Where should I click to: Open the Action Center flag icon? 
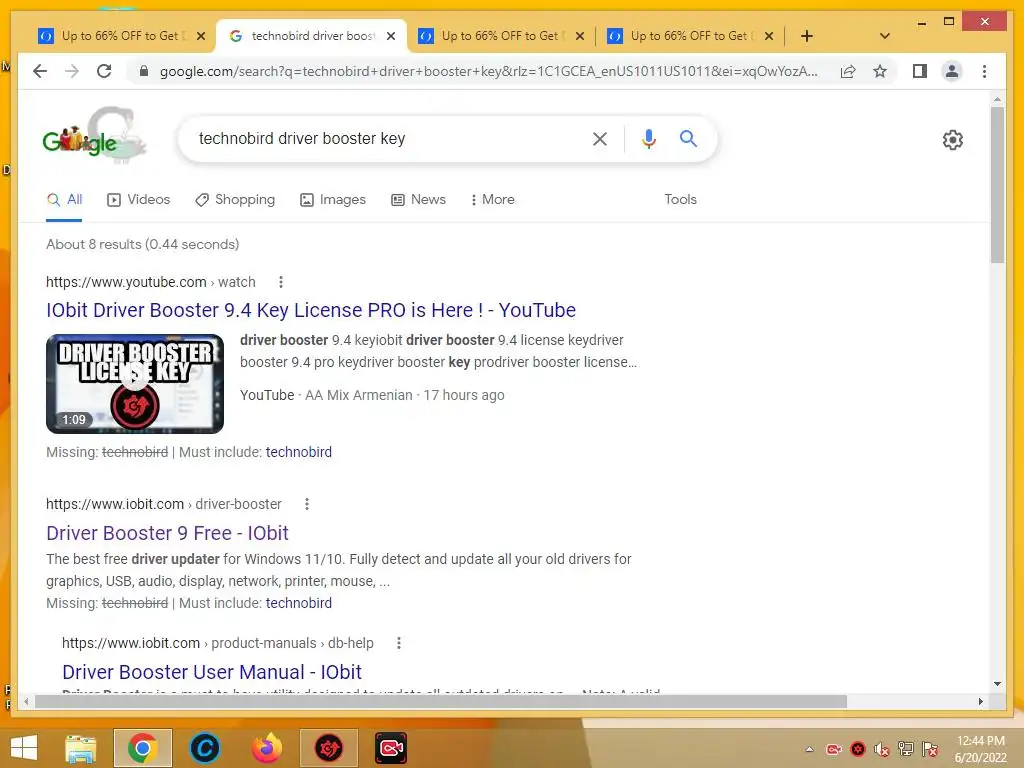(930, 749)
